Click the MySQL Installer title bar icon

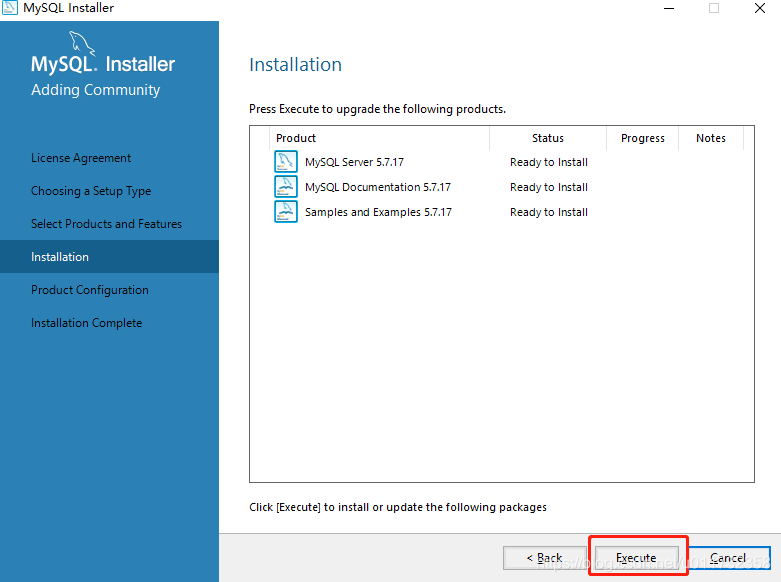[9, 8]
